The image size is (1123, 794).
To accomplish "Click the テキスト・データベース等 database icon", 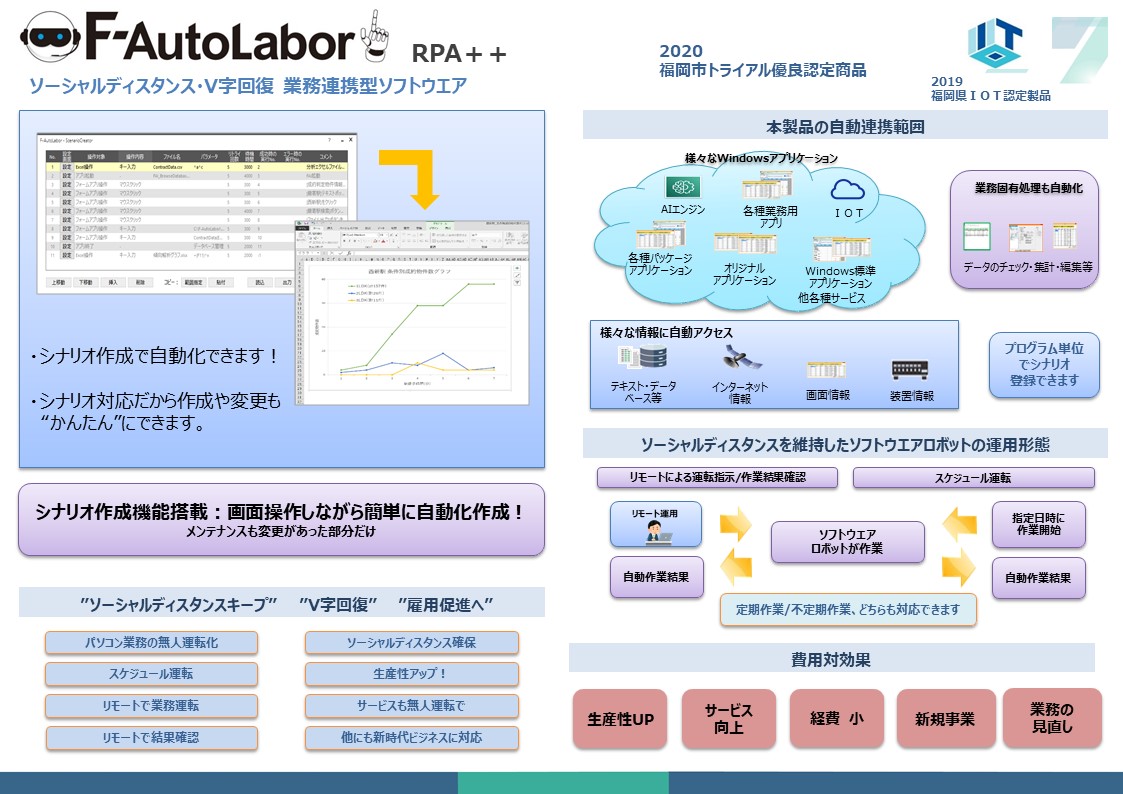I will [642, 357].
